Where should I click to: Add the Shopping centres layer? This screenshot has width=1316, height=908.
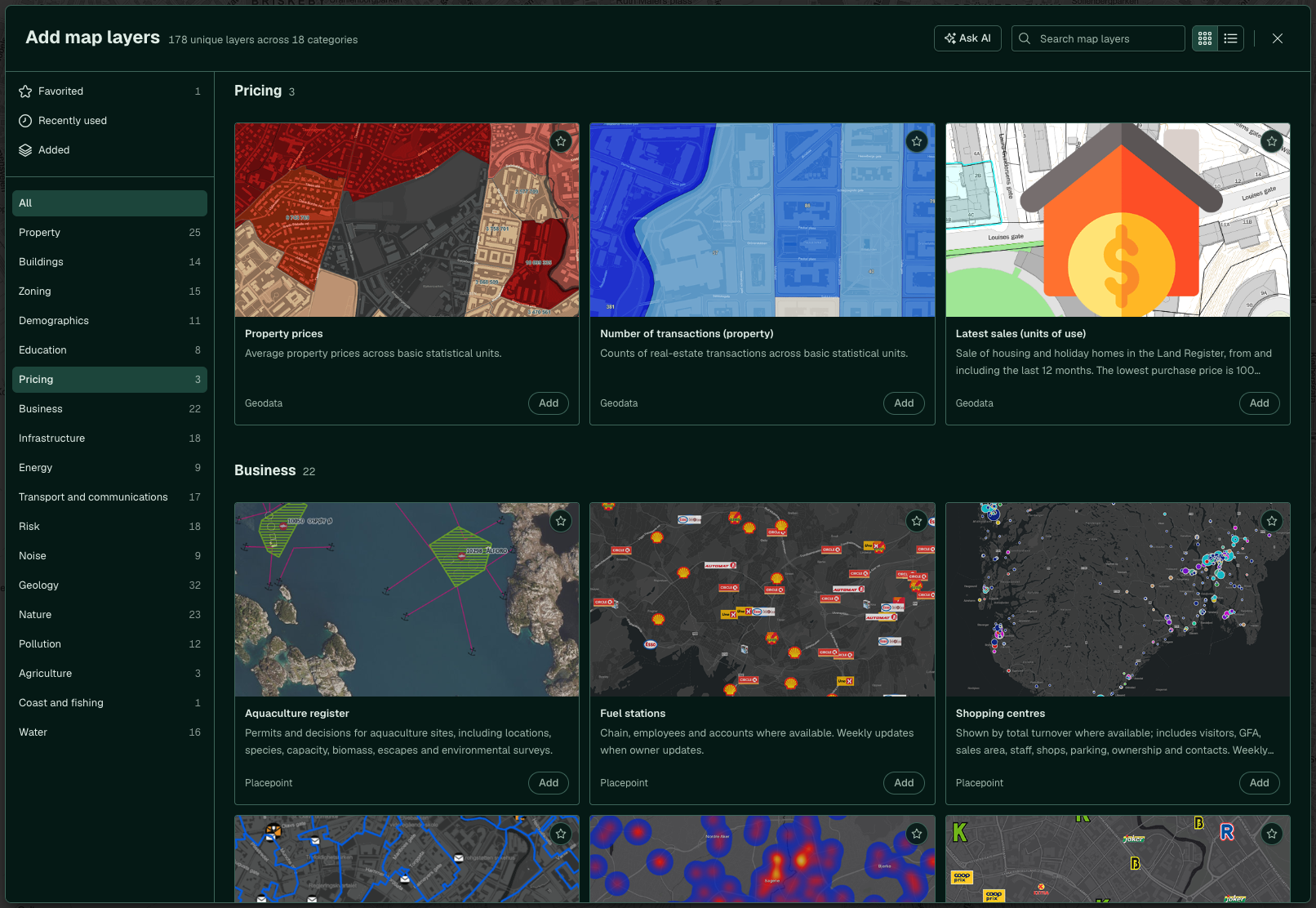point(1260,783)
